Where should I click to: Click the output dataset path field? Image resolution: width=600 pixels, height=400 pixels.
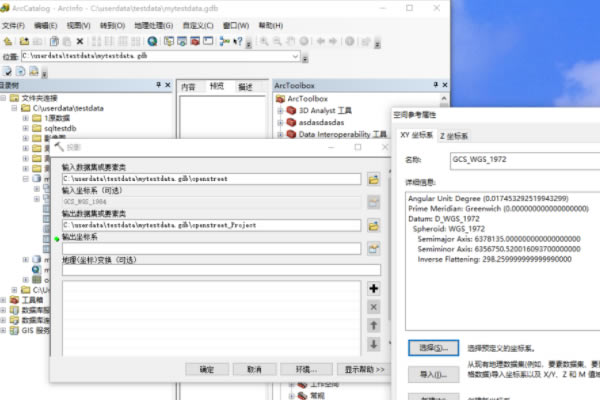click(212, 225)
